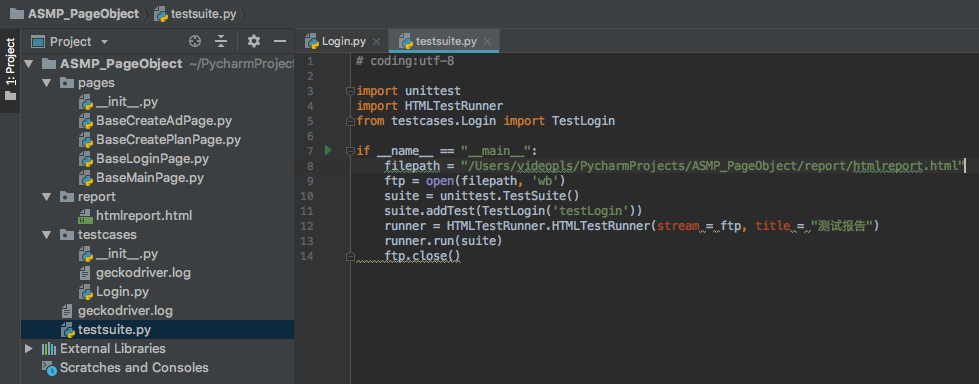The height and width of the screenshot is (384, 979).
Task: Click 'ftp.close()' on line 14
Action: [x=423, y=255]
